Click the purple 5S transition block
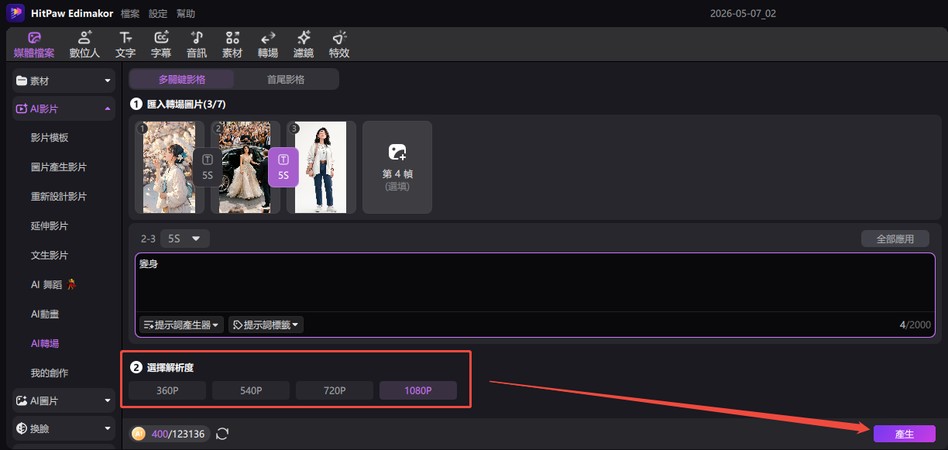 coord(284,167)
